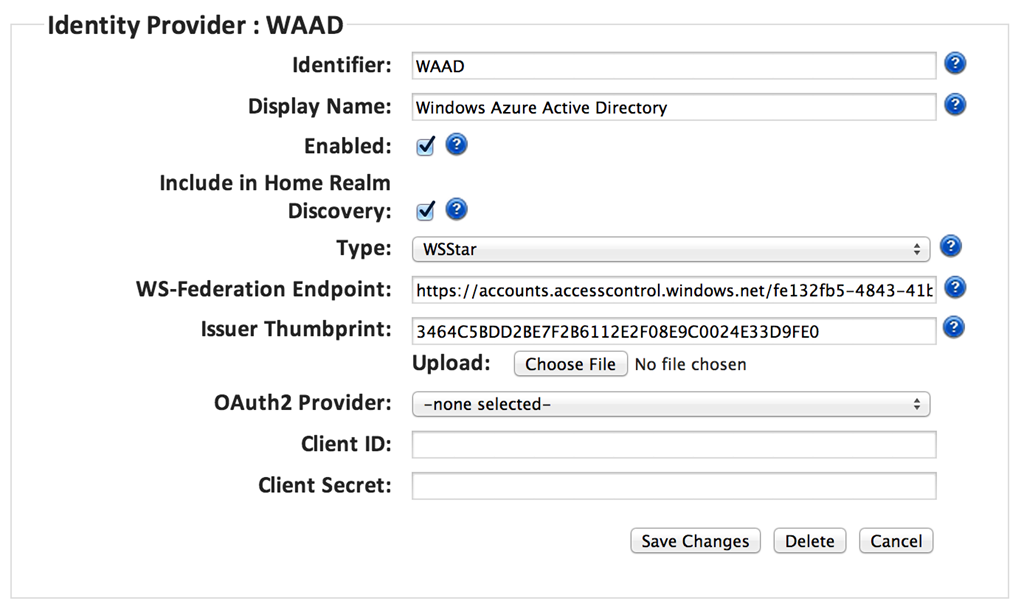Open the Type dropdown showing WSStar
Viewport: 1024px width, 612px height.
coord(671,248)
